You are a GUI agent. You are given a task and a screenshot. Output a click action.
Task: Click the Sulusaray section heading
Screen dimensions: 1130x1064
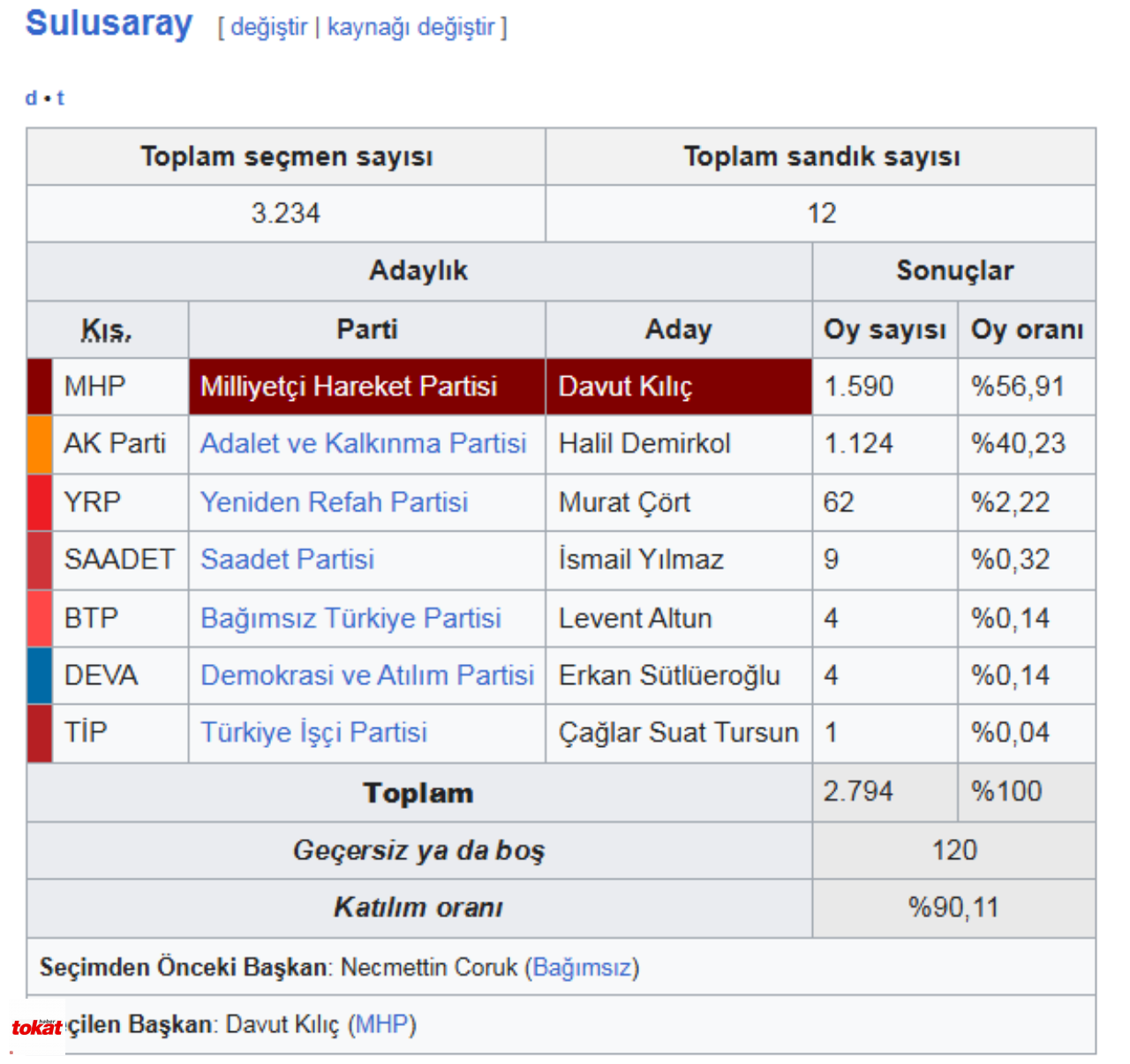109,23
